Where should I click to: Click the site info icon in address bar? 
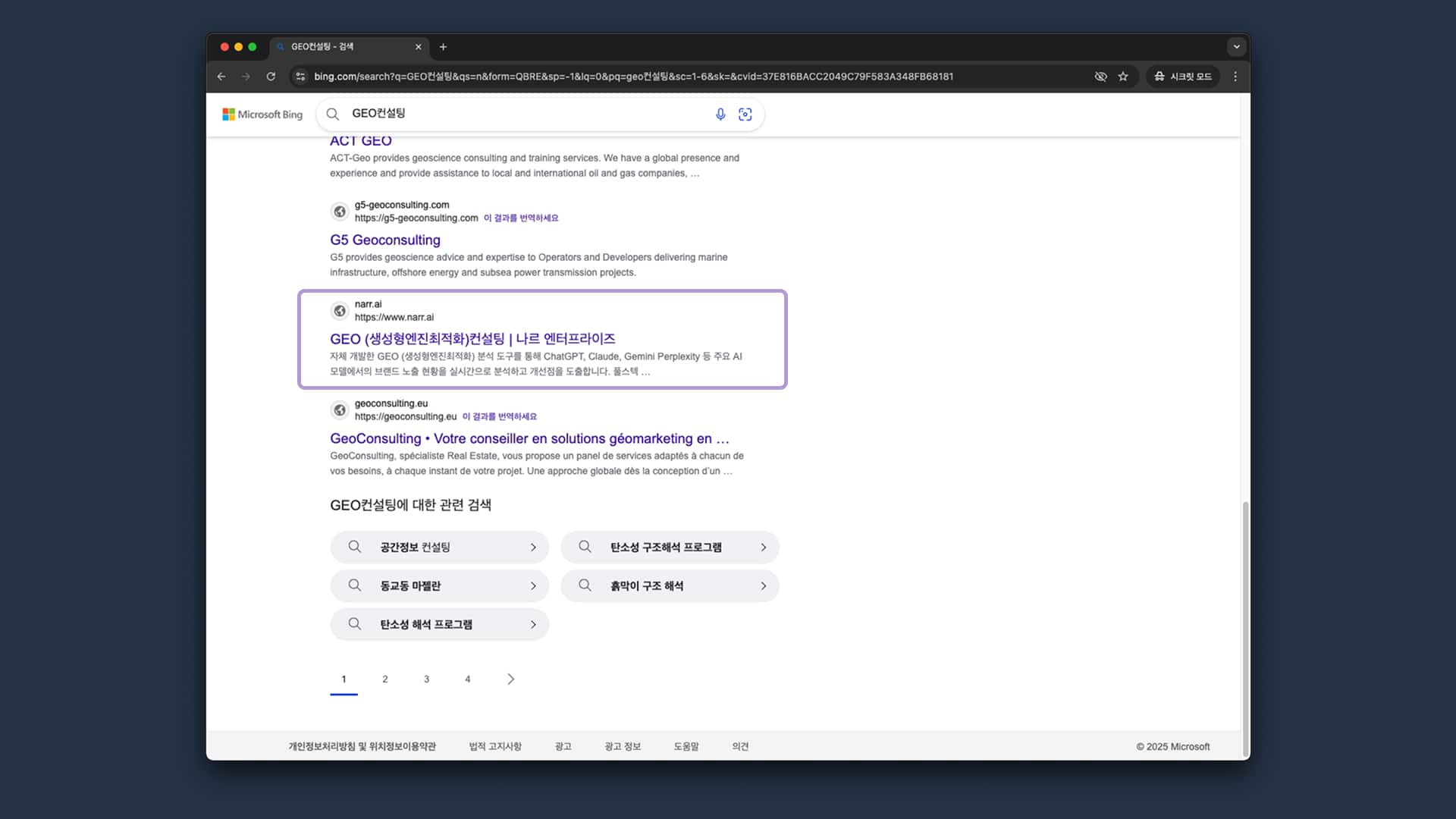pyautogui.click(x=300, y=77)
